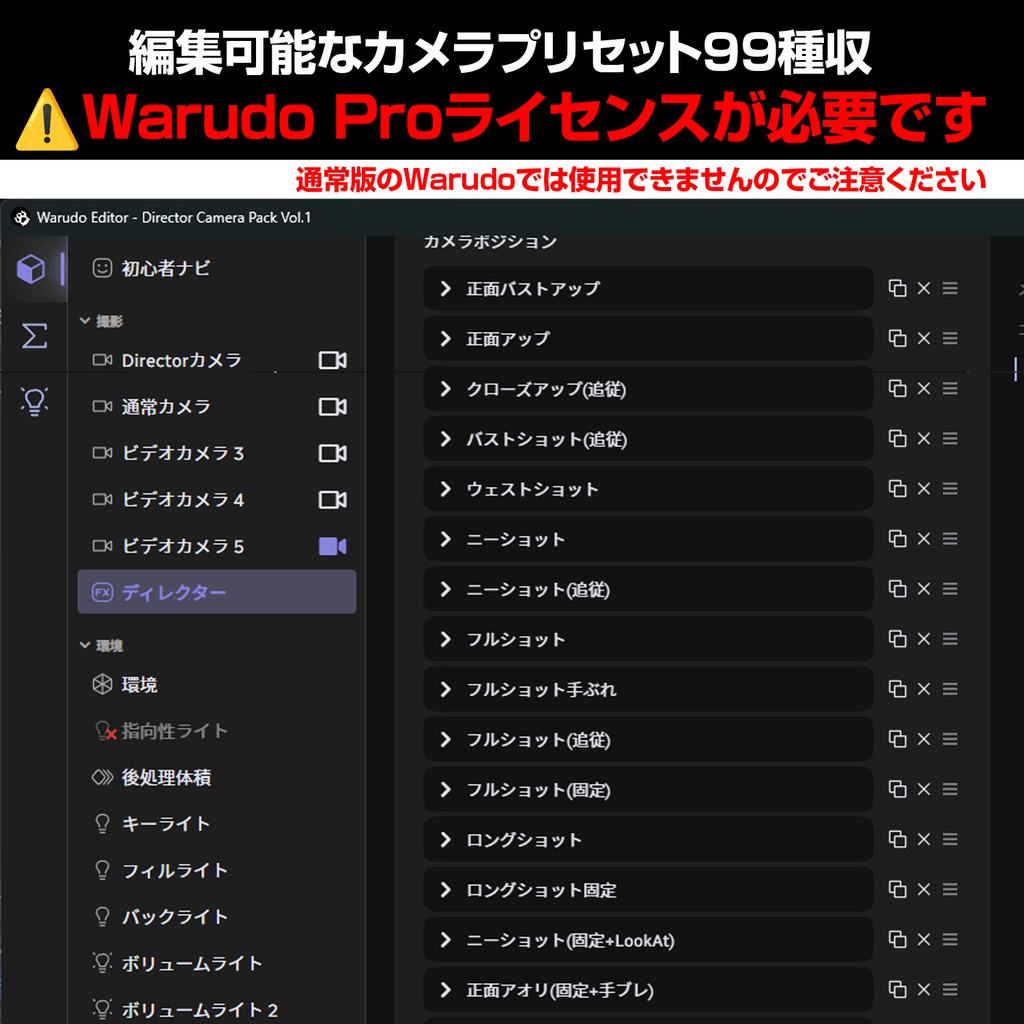The image size is (1024, 1024).
Task: Expand the バストショット(追従) preset
Action: (x=445, y=438)
